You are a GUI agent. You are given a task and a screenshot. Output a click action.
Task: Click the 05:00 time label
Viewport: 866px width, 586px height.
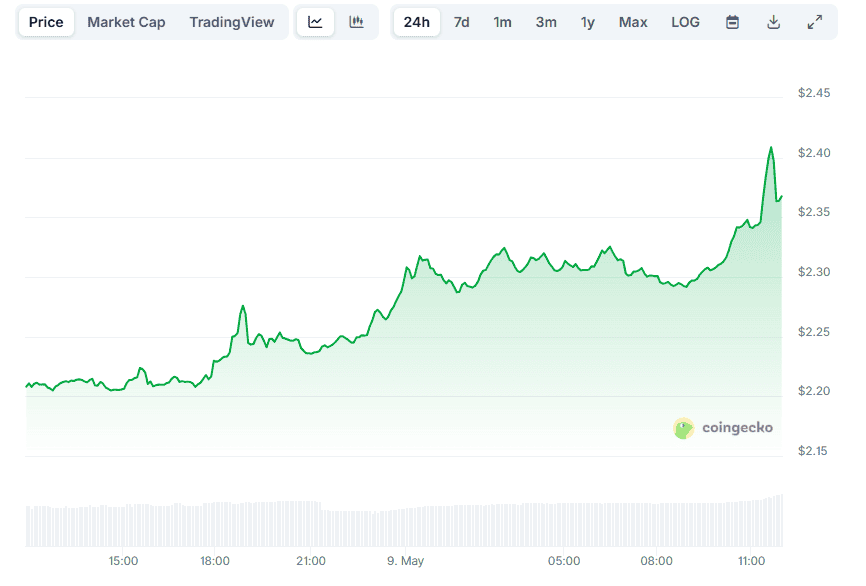(x=564, y=561)
